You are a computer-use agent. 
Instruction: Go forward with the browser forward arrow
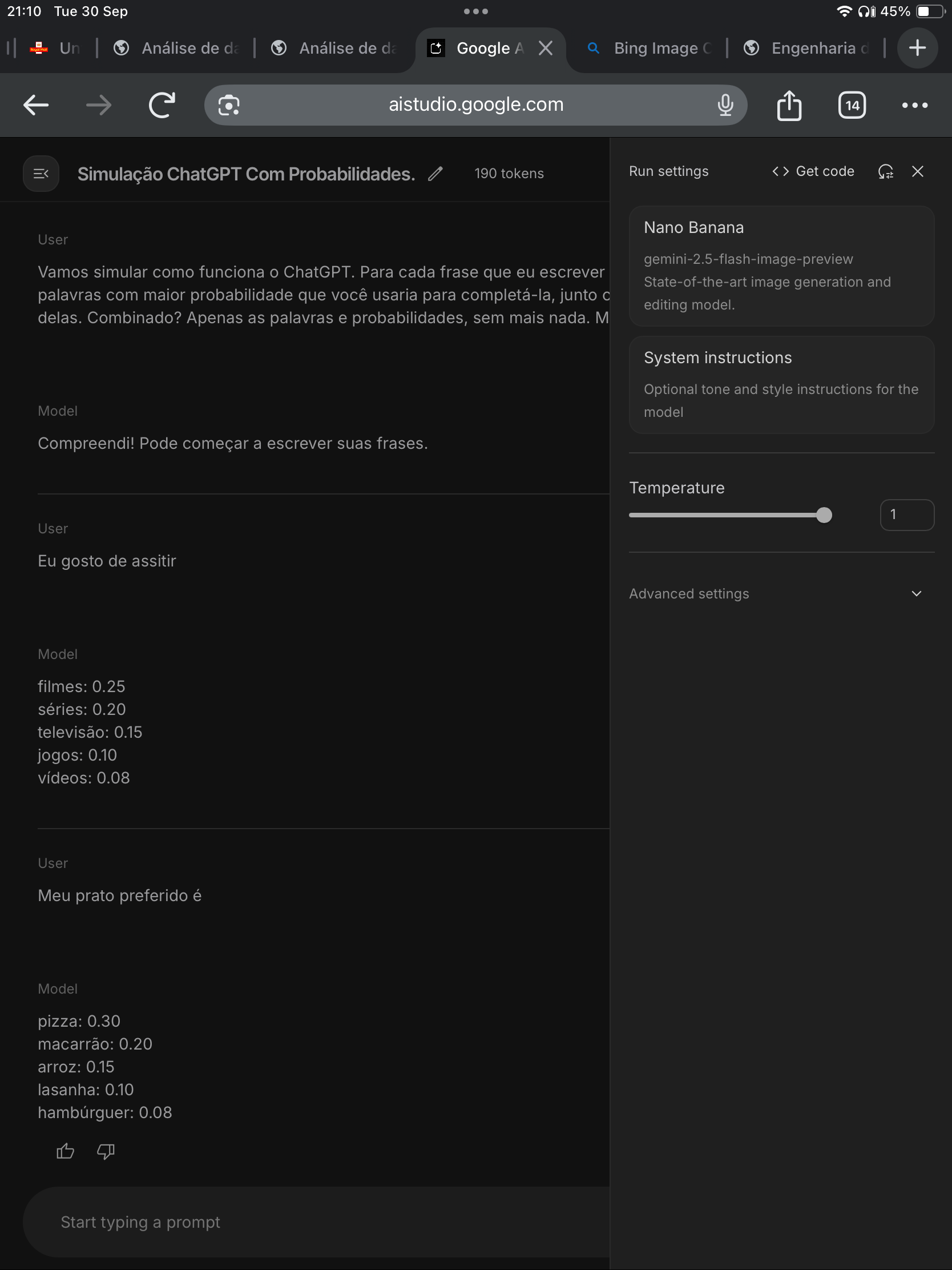click(x=99, y=105)
